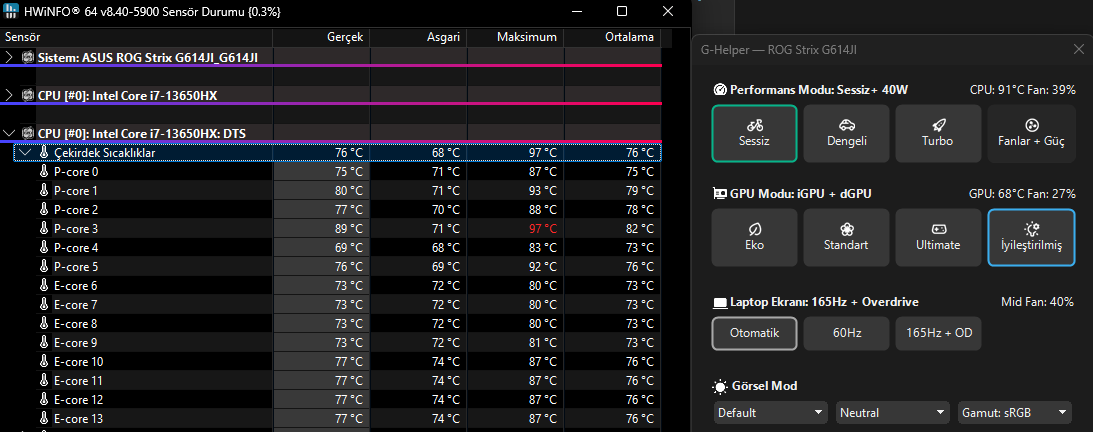Click the Asgari column header
1093x432 pixels.
[418, 37]
